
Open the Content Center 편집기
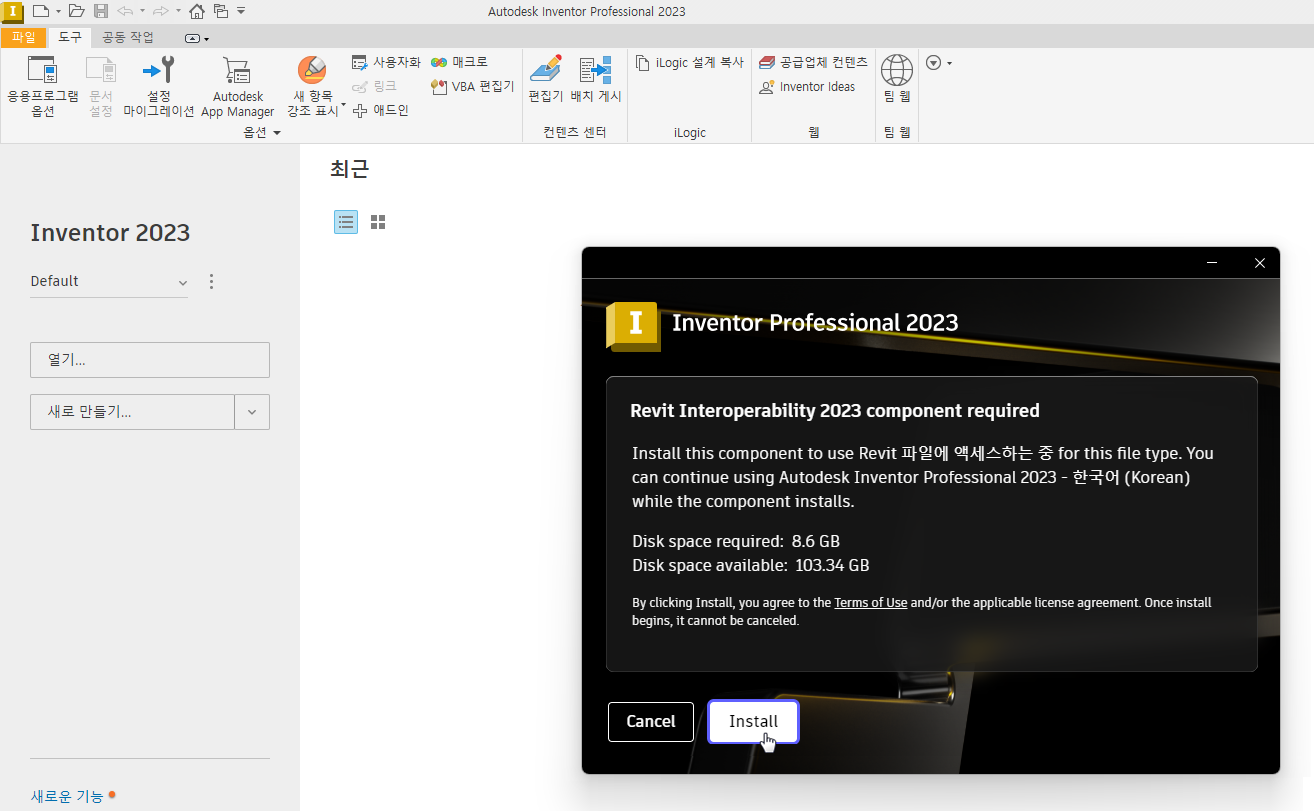point(546,80)
